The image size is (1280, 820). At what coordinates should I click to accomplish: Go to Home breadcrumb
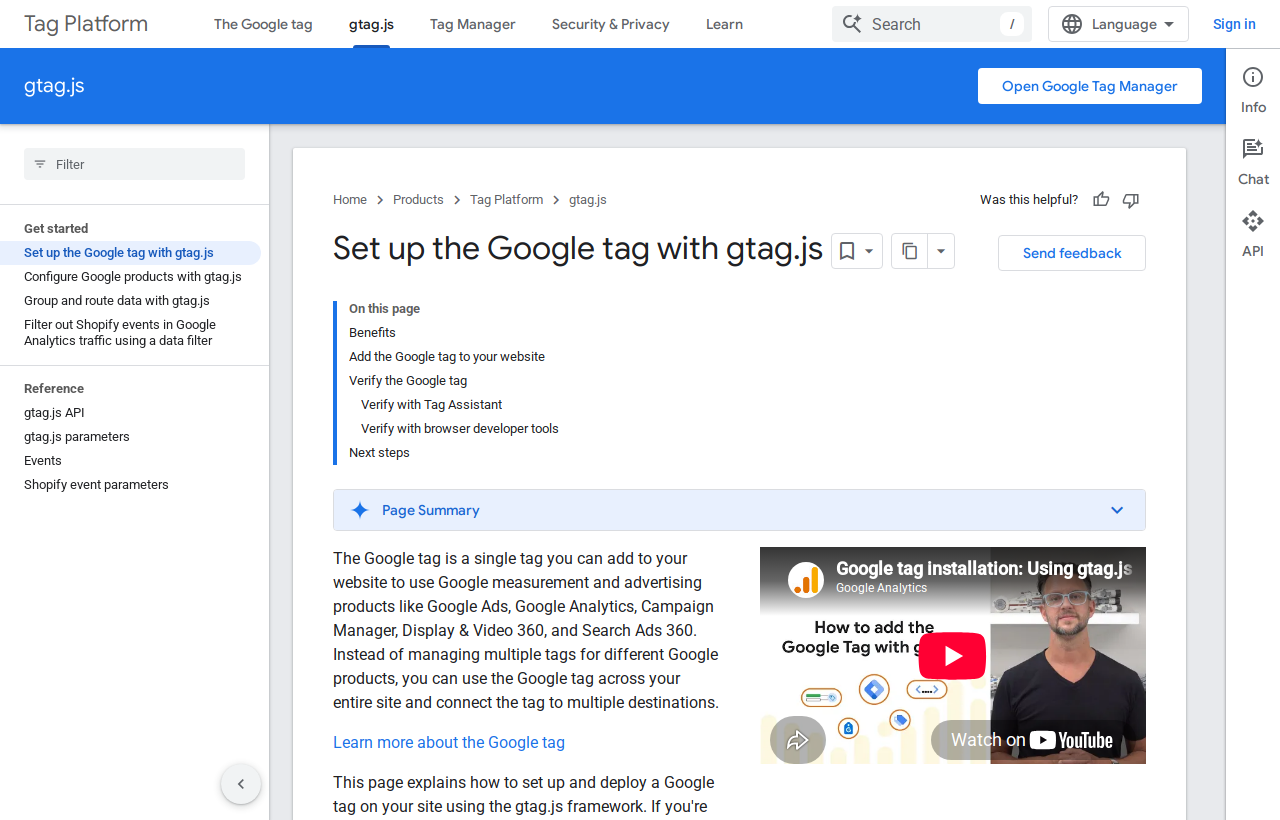(x=350, y=200)
